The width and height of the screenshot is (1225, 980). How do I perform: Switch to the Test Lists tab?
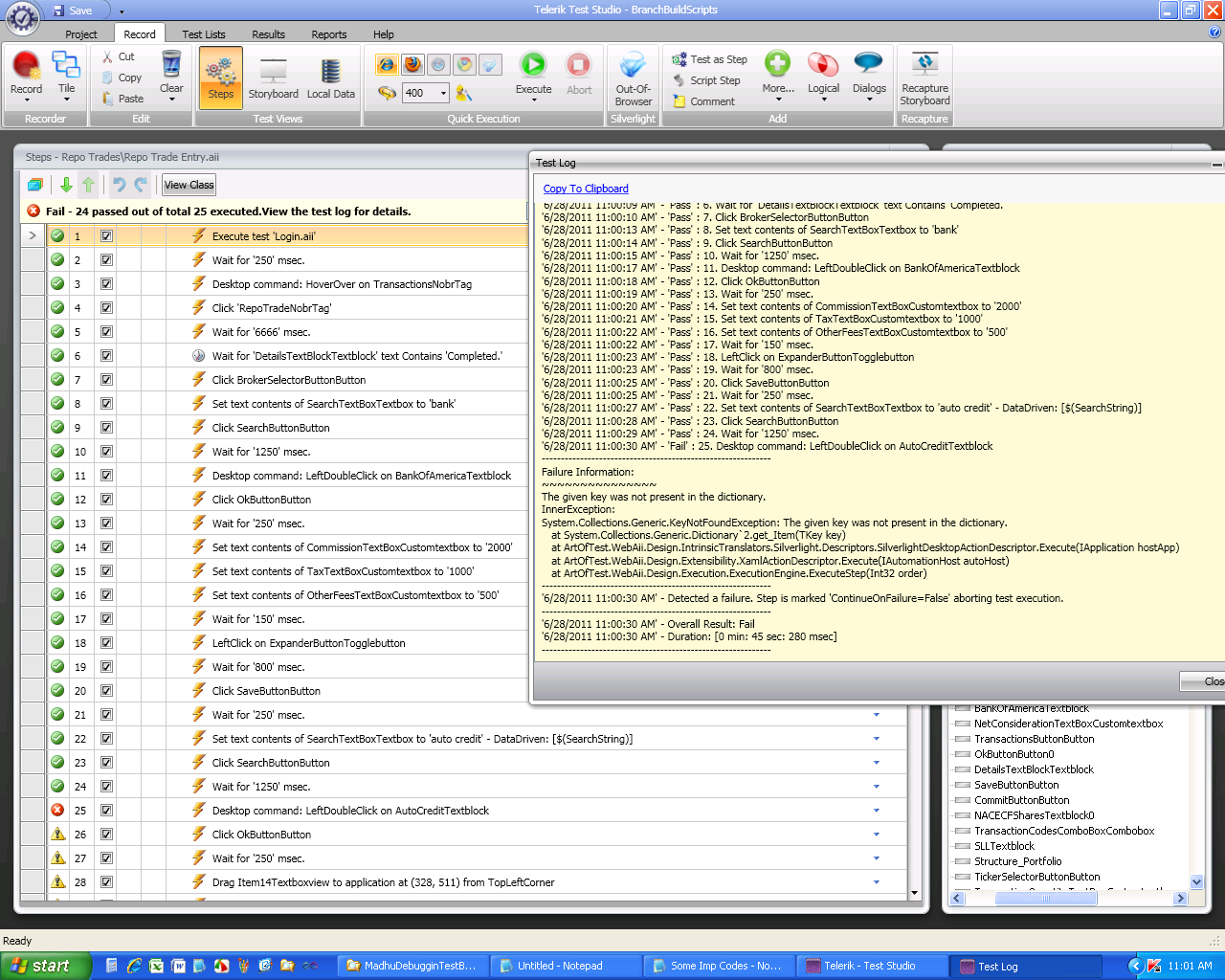(x=204, y=34)
